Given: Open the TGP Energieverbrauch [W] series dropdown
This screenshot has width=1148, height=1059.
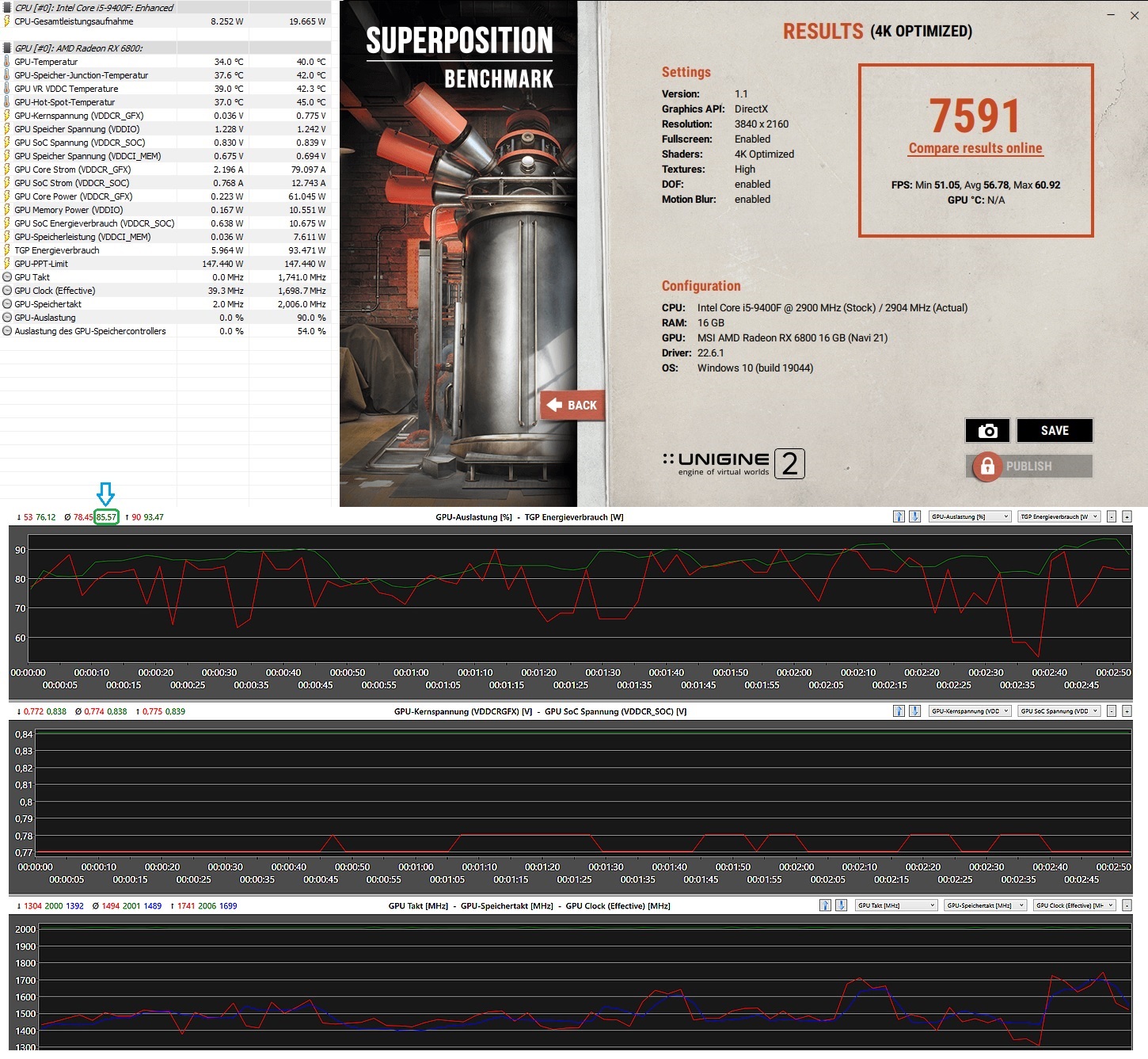Looking at the screenshot, I should tap(1059, 516).
